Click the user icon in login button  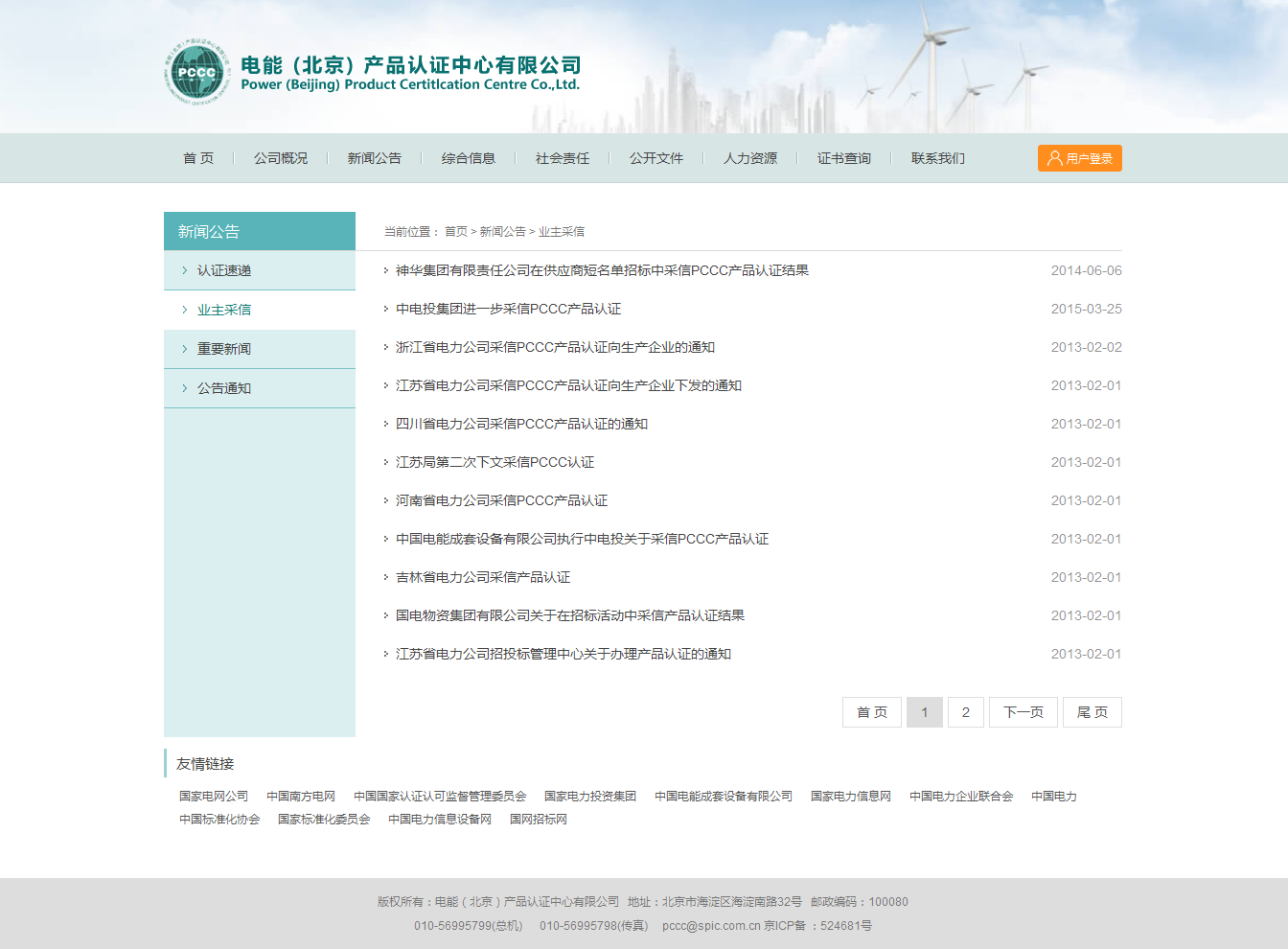coord(1054,158)
